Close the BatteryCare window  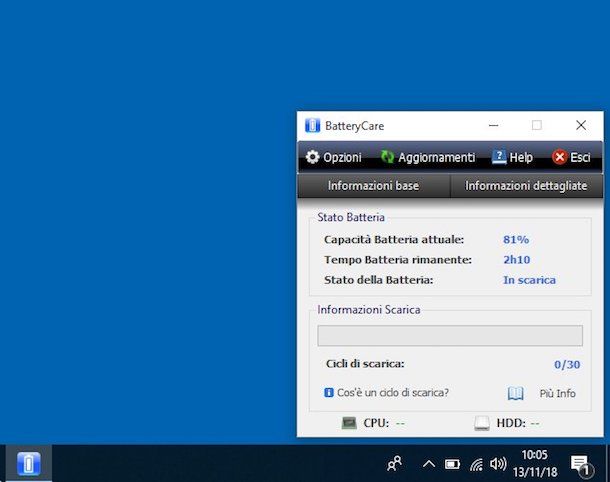click(581, 125)
